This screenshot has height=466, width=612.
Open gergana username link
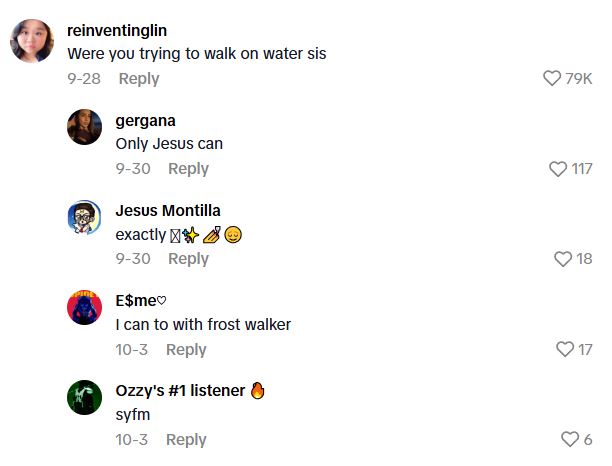[x=146, y=120]
